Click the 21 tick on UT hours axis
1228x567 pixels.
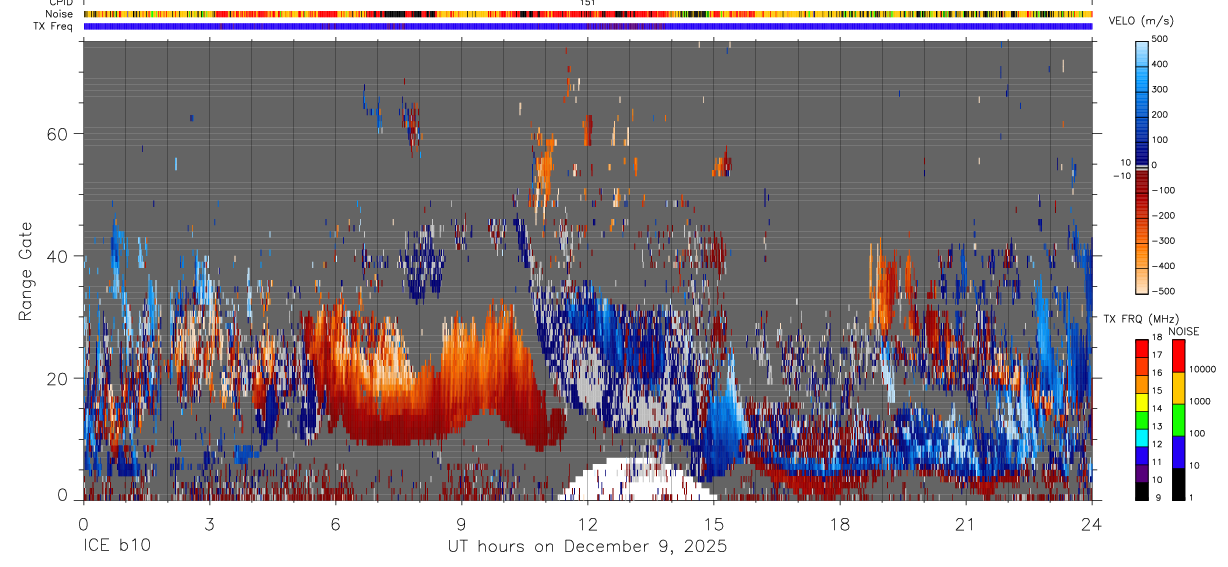pos(965,524)
